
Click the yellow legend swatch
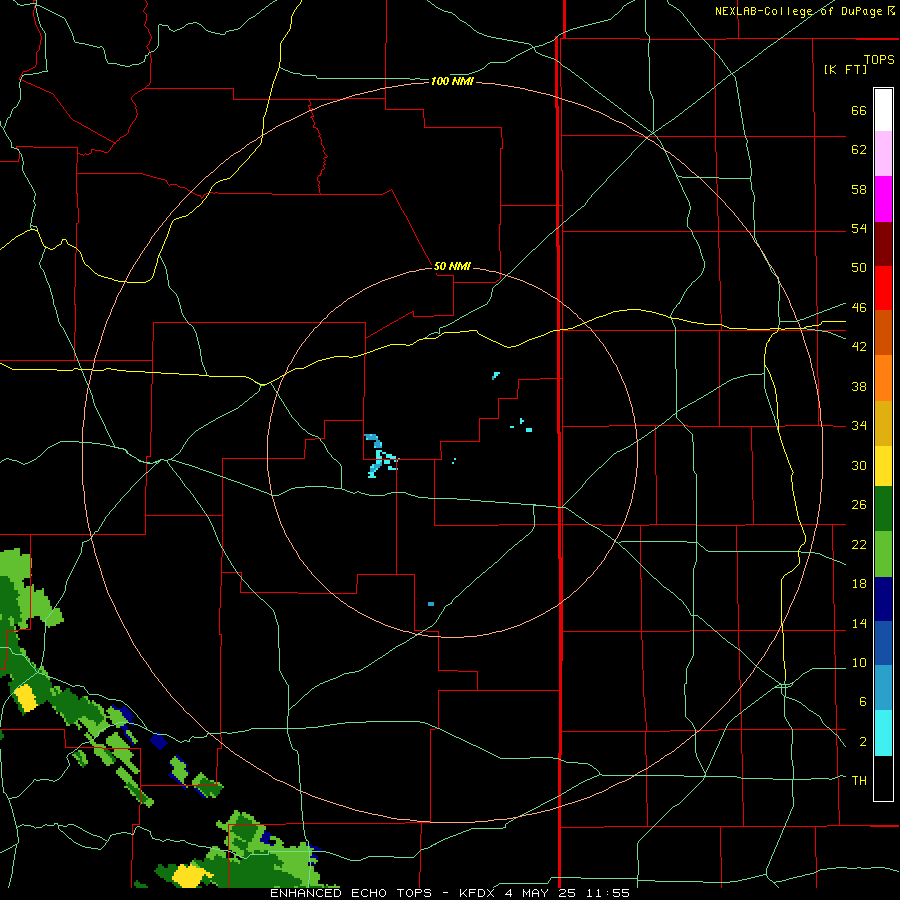click(883, 465)
